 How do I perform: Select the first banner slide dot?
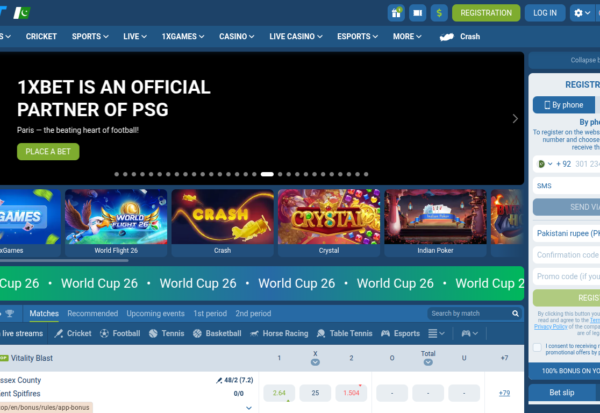point(116,174)
